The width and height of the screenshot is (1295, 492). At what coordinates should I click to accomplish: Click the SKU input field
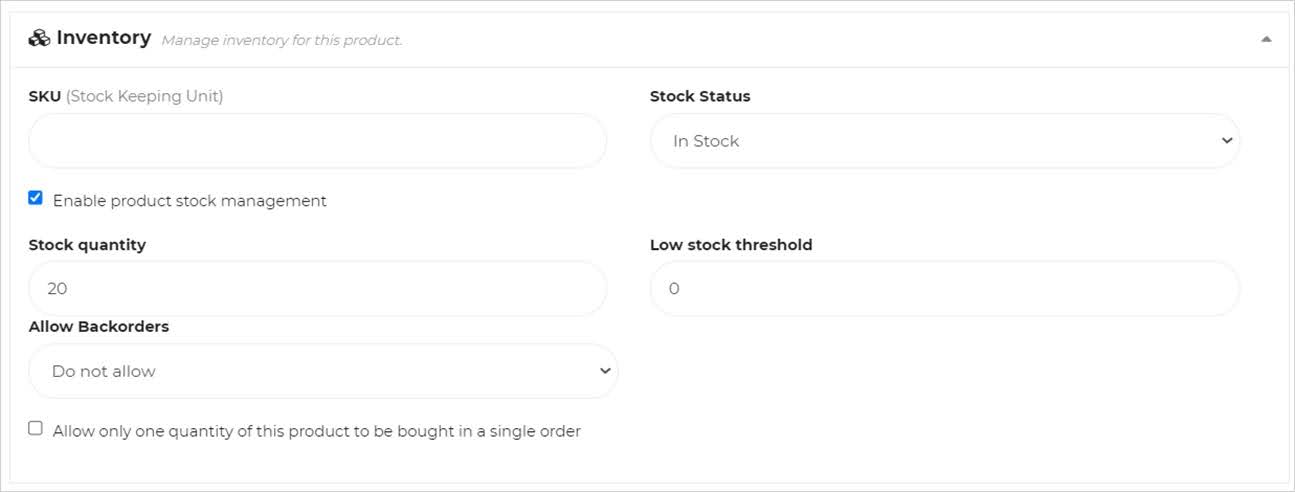(317, 141)
